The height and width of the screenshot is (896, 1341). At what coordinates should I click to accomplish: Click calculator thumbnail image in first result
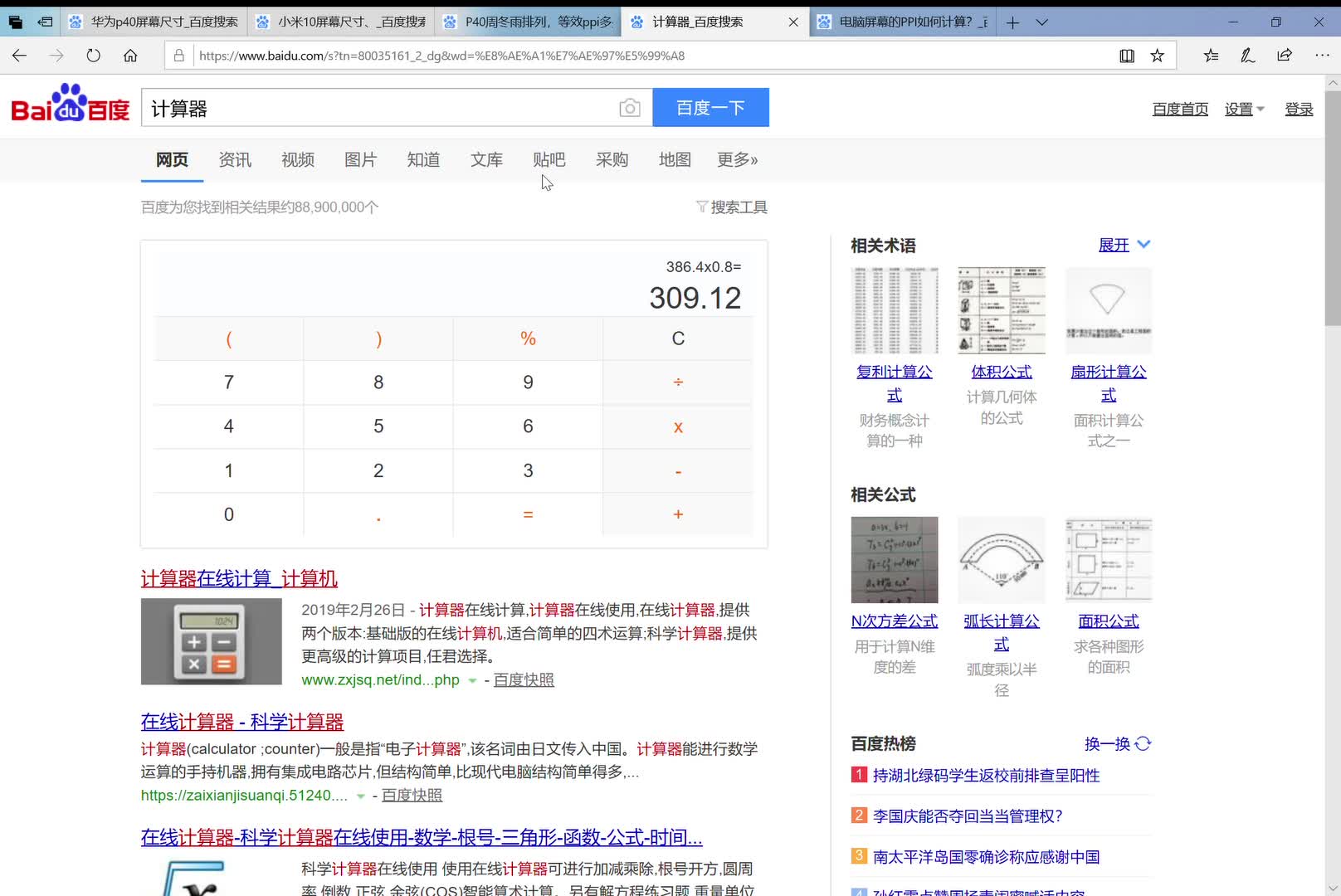point(212,641)
